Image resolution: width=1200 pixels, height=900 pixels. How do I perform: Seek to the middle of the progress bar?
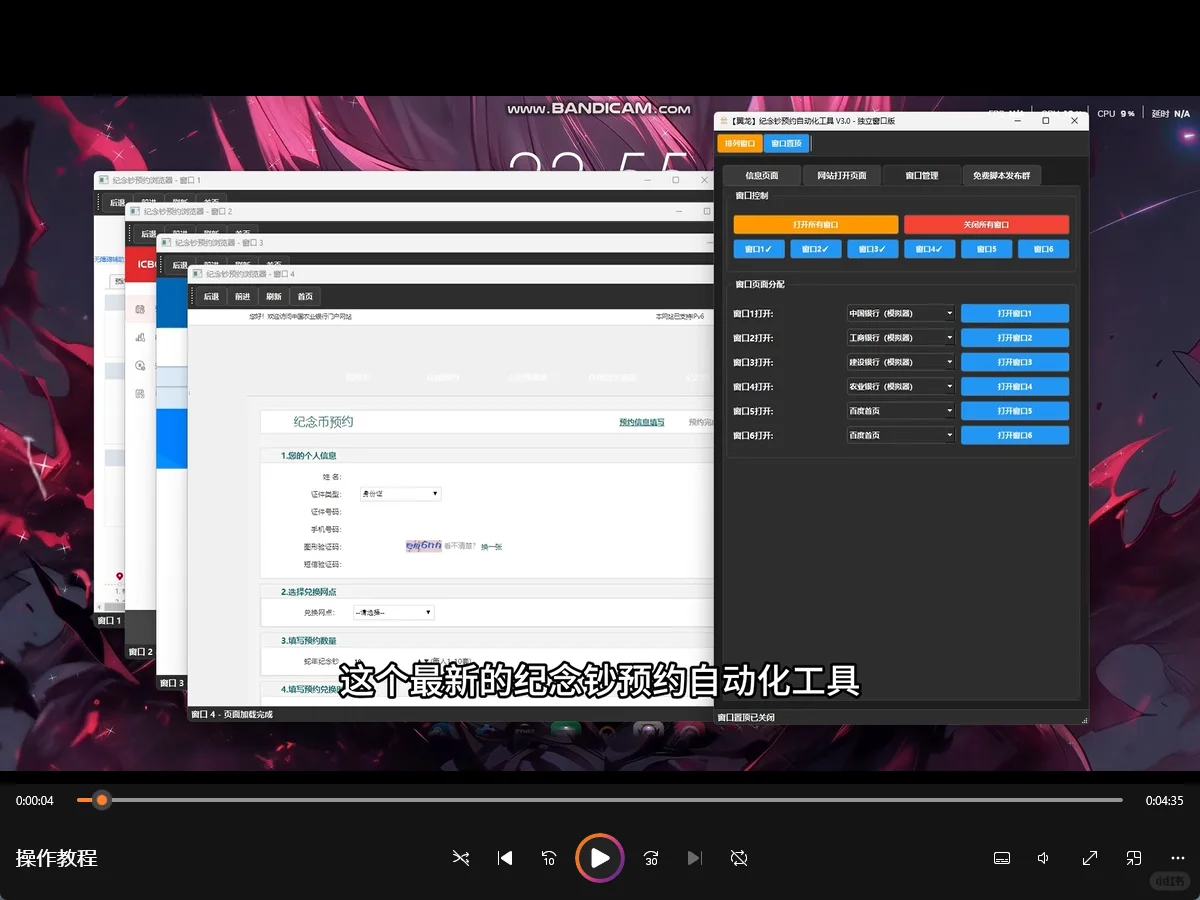pos(600,800)
